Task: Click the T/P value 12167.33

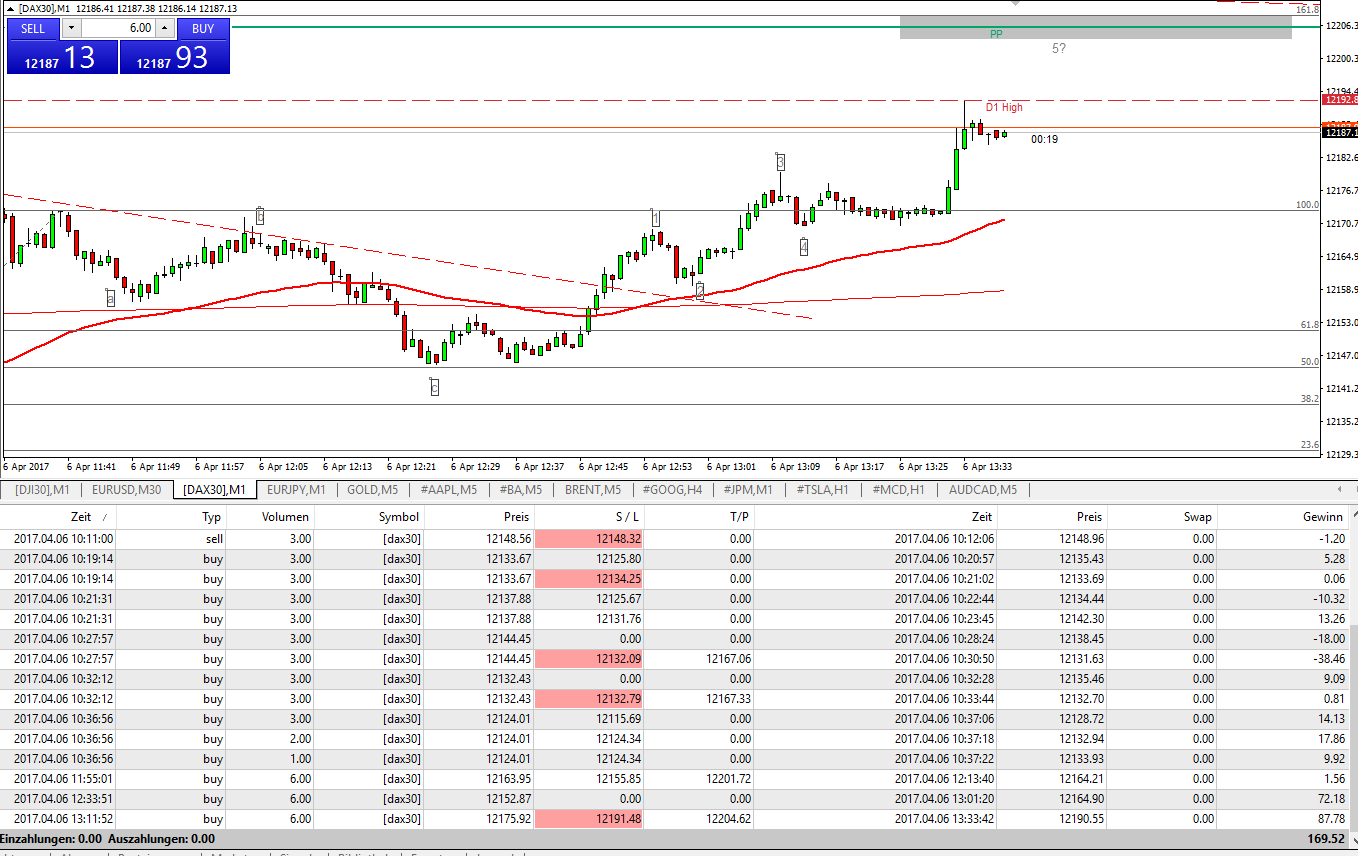Action: click(x=728, y=698)
